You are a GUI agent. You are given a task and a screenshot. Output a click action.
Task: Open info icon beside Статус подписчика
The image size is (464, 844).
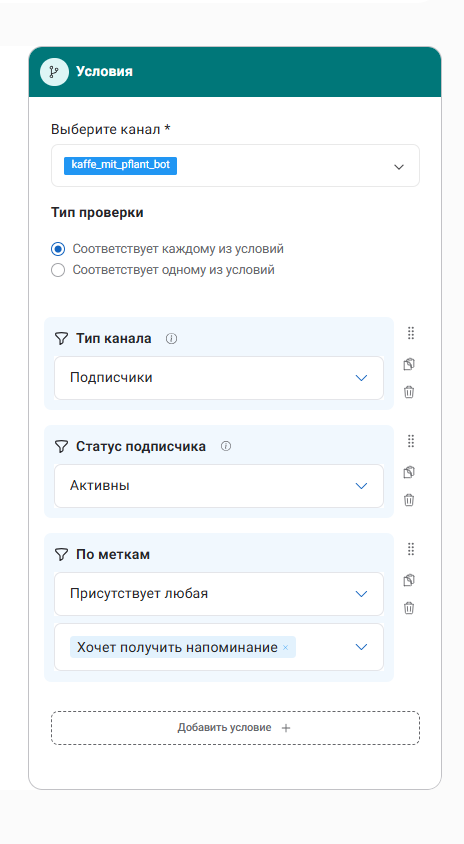pos(226,446)
